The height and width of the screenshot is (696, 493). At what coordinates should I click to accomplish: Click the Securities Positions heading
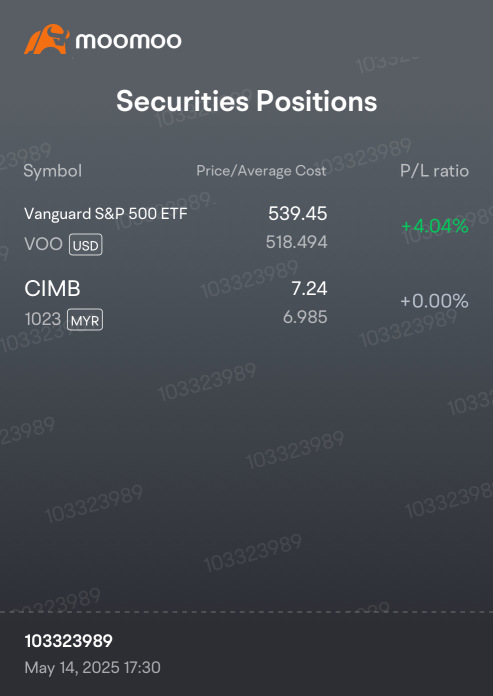[247, 101]
